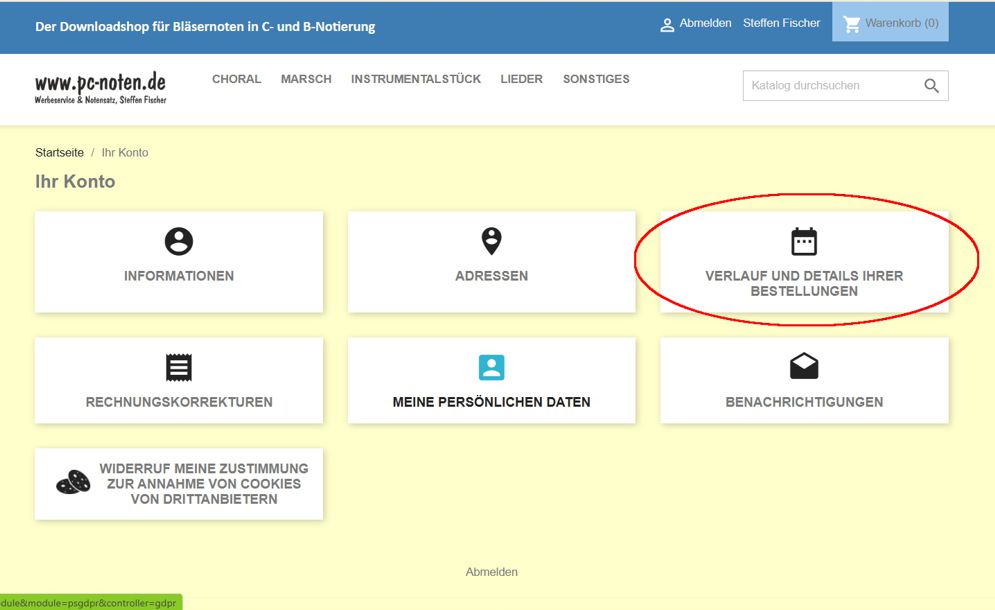Click the shopping cart icon
This screenshot has height=610, width=995.
852,24
